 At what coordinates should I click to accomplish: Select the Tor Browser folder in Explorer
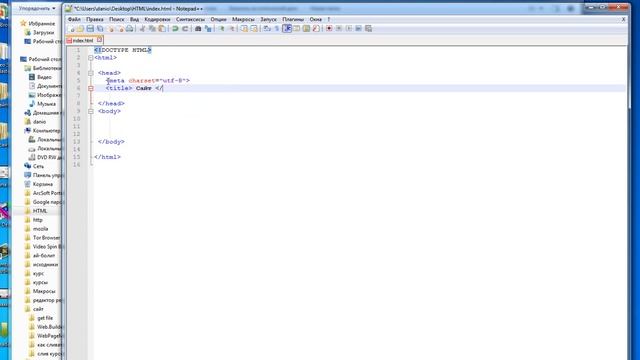pos(47,238)
